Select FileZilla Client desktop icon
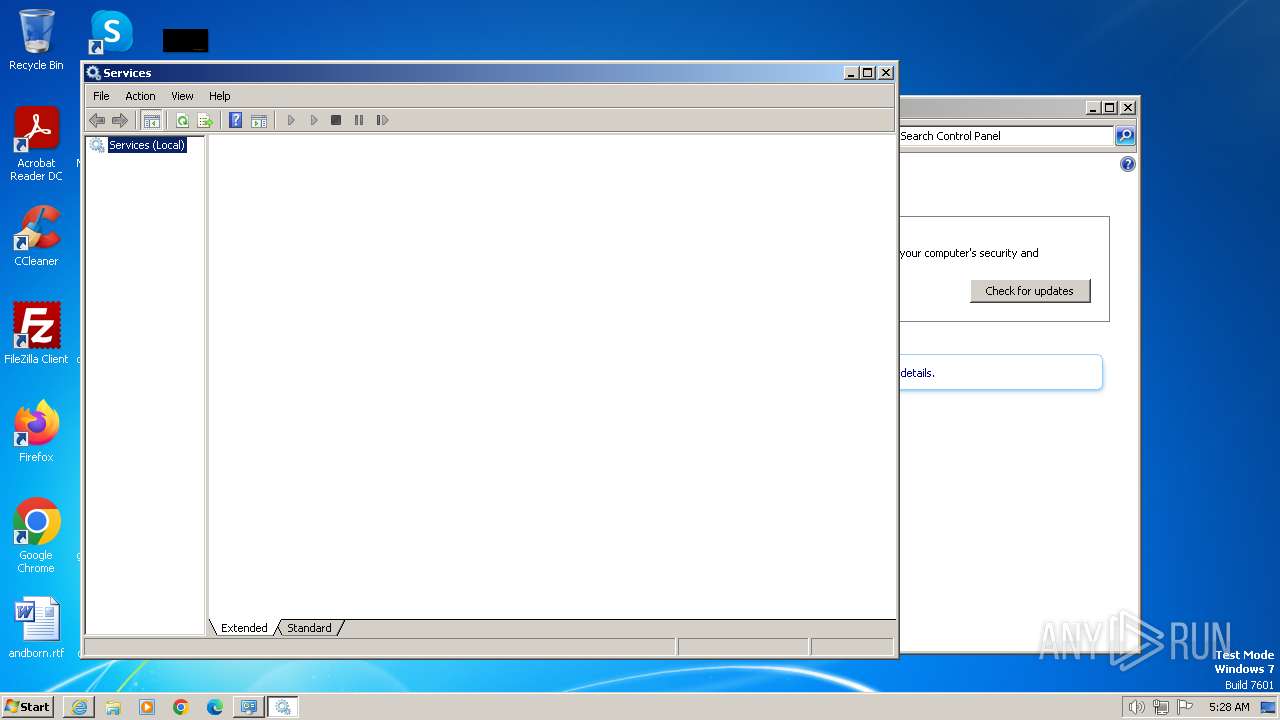Viewport: 1280px width, 720px height. (x=36, y=333)
